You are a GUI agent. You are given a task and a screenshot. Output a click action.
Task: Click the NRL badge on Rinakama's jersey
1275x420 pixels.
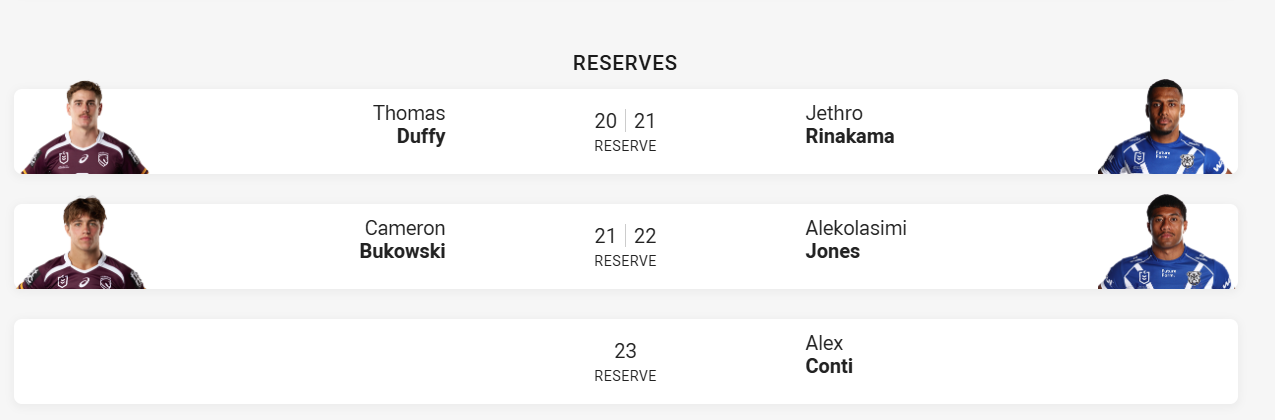click(1139, 159)
